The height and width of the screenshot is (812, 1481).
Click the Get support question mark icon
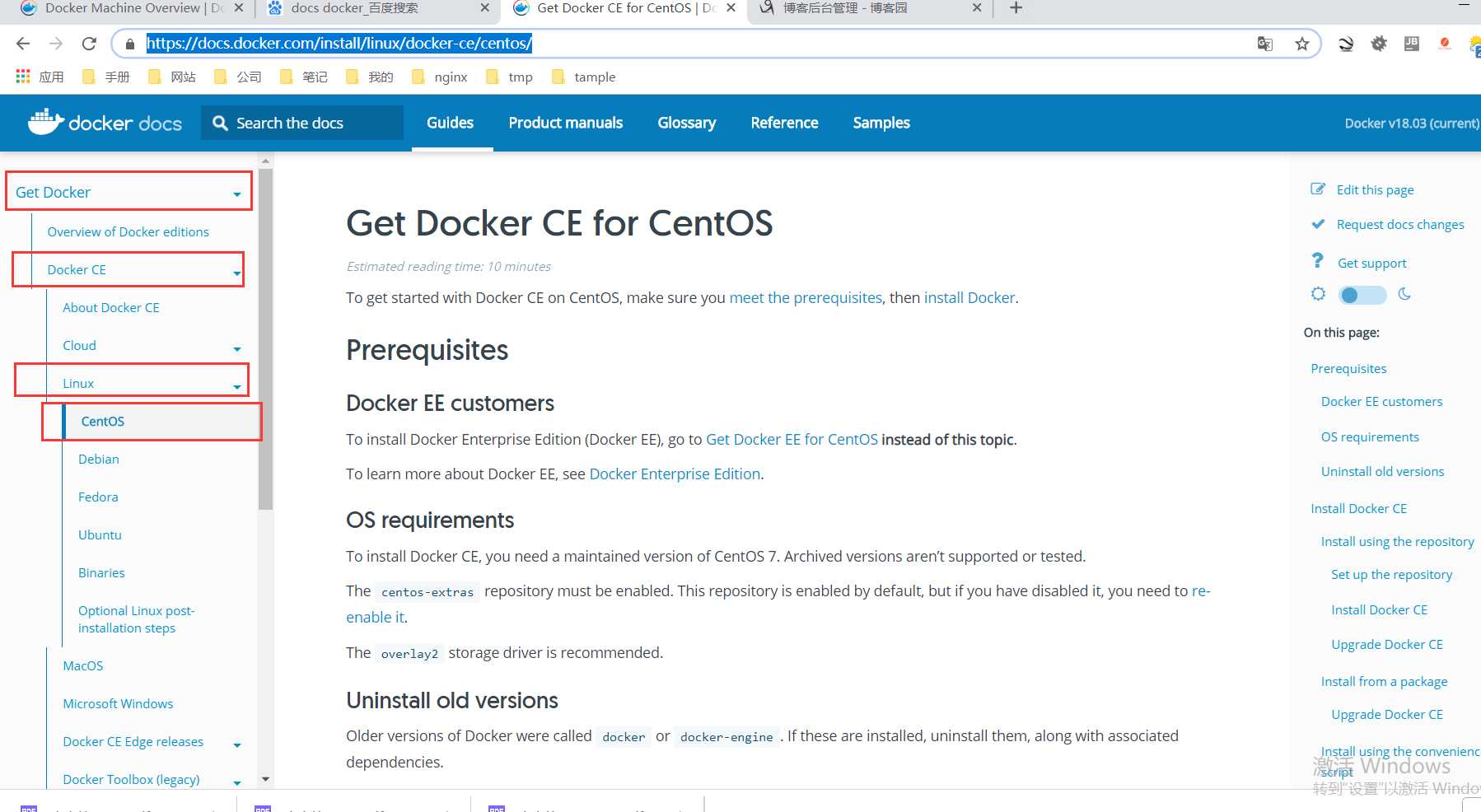point(1318,261)
